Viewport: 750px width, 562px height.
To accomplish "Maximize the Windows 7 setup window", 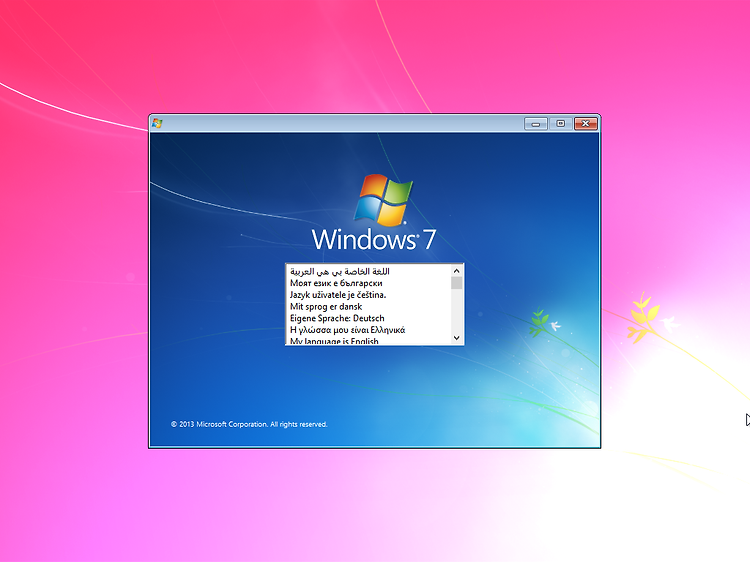I will pyautogui.click(x=561, y=124).
